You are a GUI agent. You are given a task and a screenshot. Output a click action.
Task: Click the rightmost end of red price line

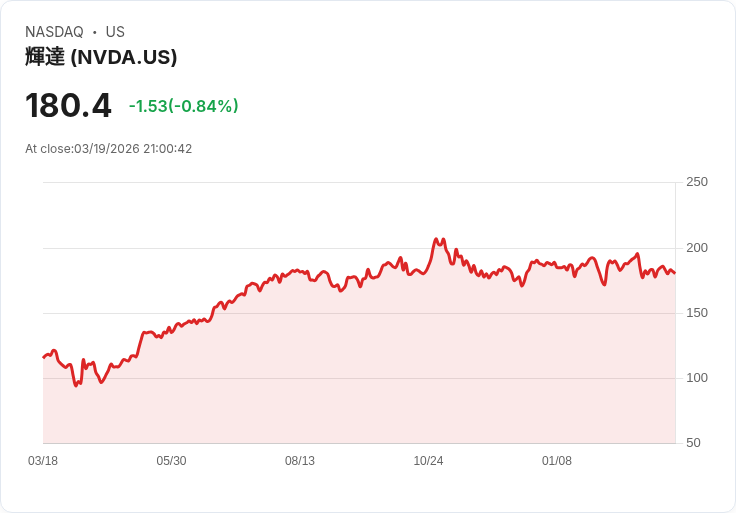pos(675,273)
